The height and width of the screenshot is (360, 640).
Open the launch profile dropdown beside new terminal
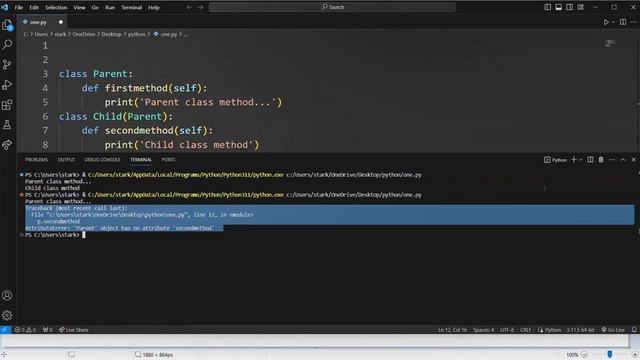pos(581,160)
